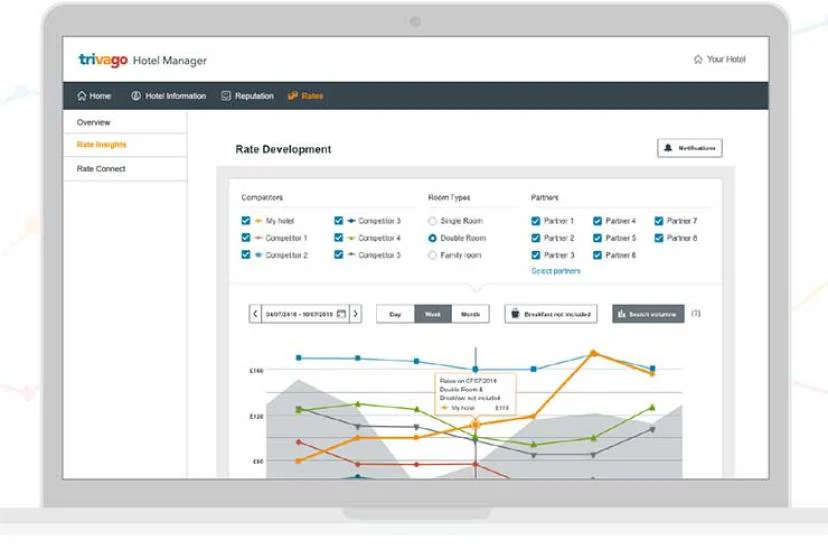Click the trivago logo
The height and width of the screenshot is (550, 828).
[103, 60]
